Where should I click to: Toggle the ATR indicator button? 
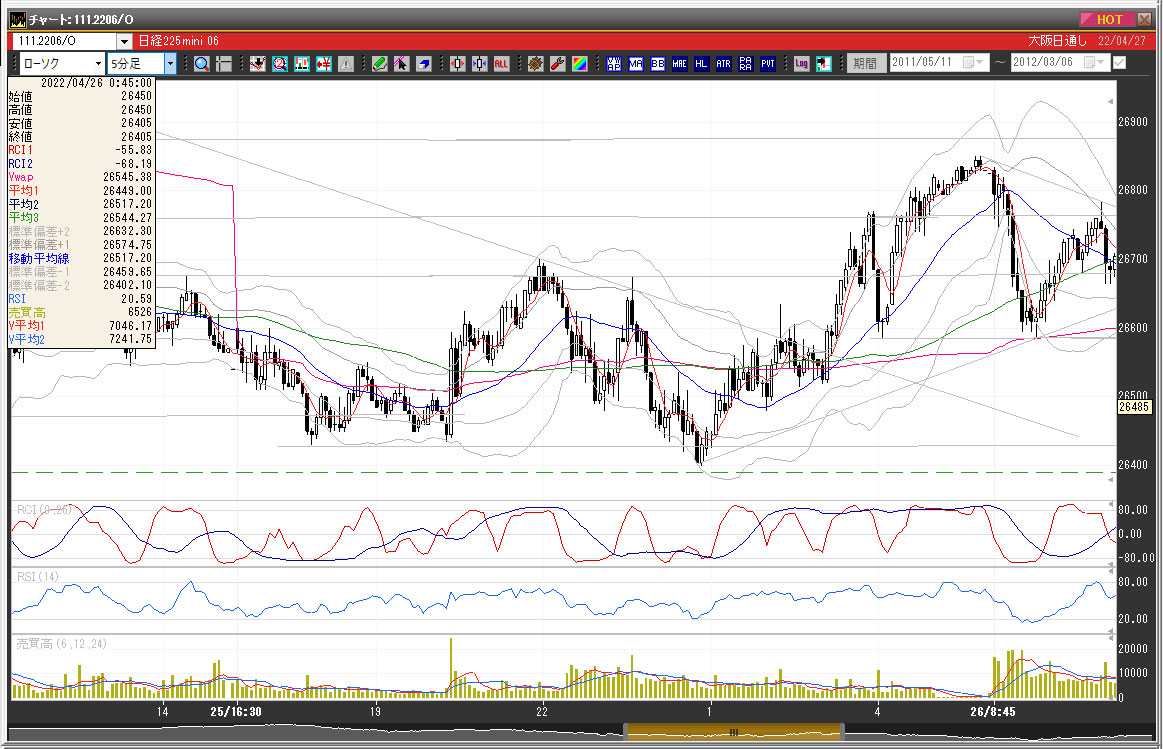click(723, 64)
